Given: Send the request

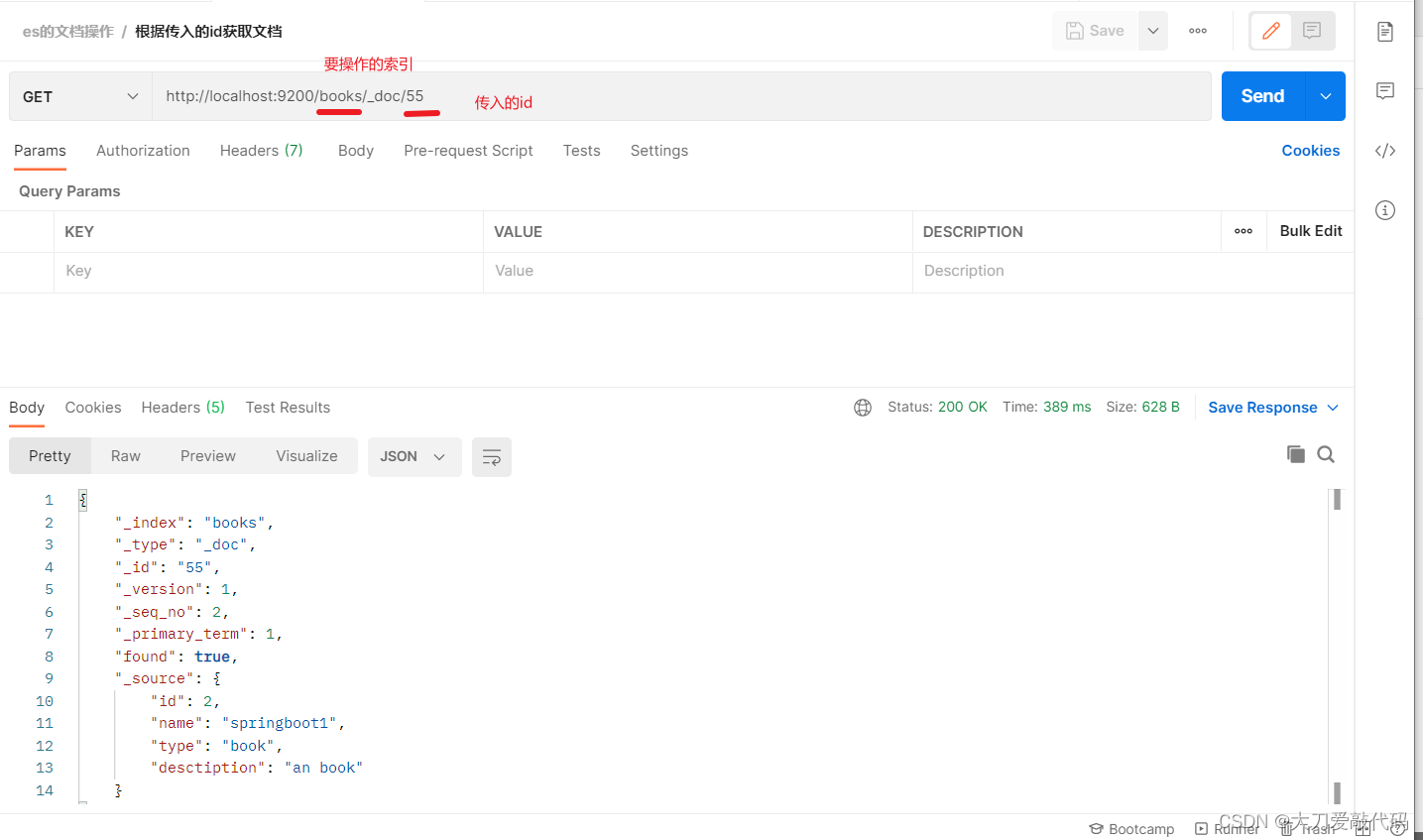Looking at the screenshot, I should 1262,96.
